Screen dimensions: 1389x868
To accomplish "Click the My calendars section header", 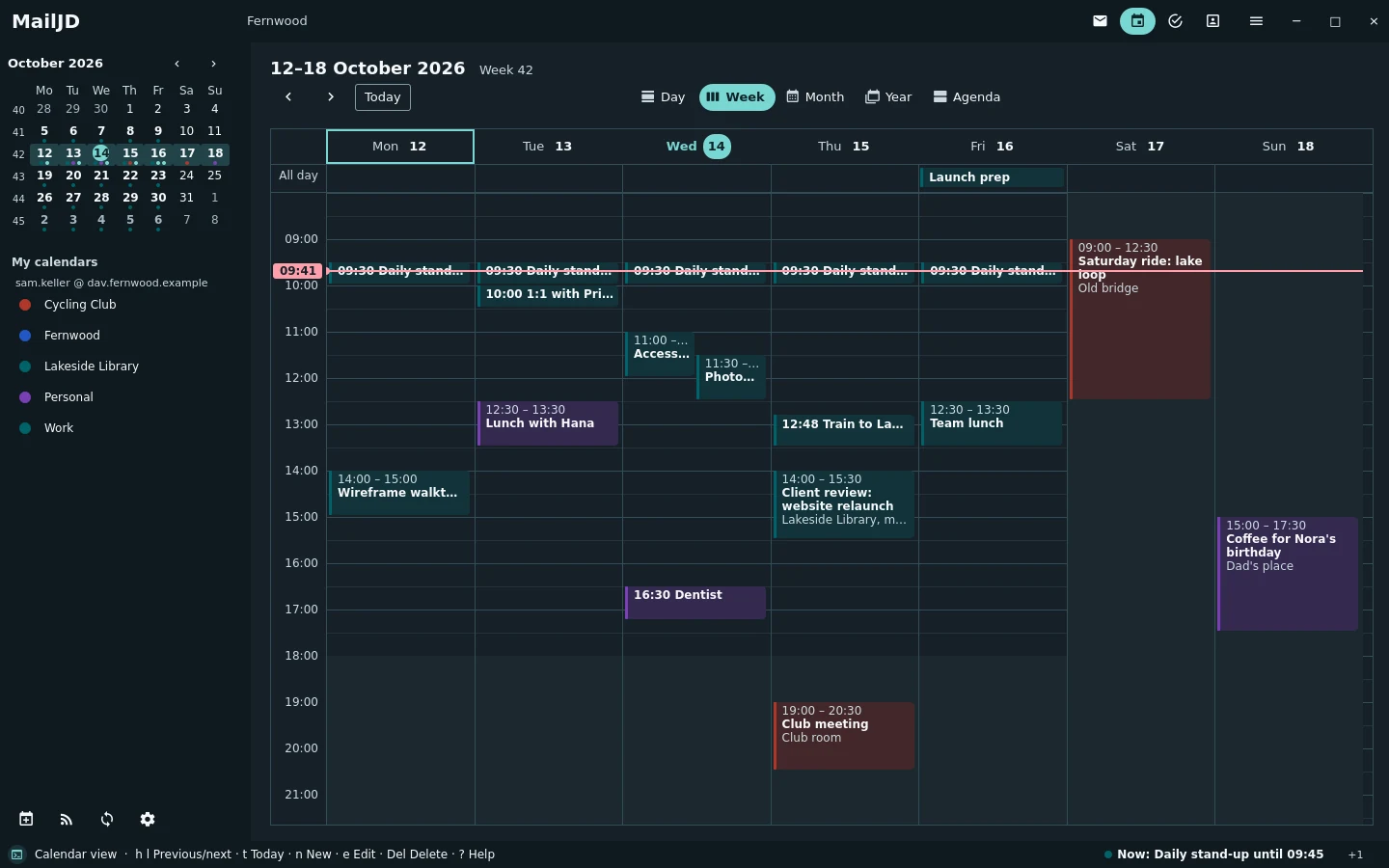I will point(54,262).
